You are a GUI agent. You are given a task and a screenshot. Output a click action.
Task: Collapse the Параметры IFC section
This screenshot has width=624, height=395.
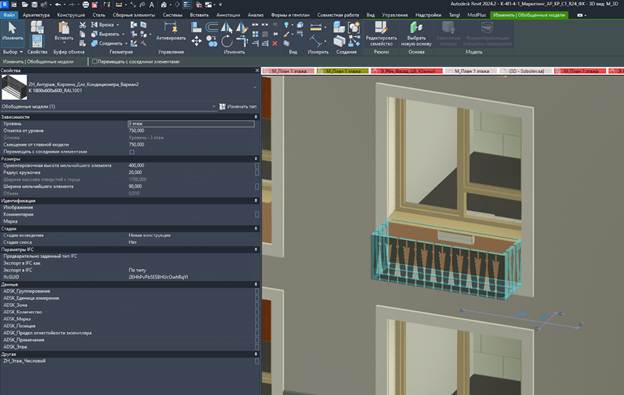click(x=256, y=249)
